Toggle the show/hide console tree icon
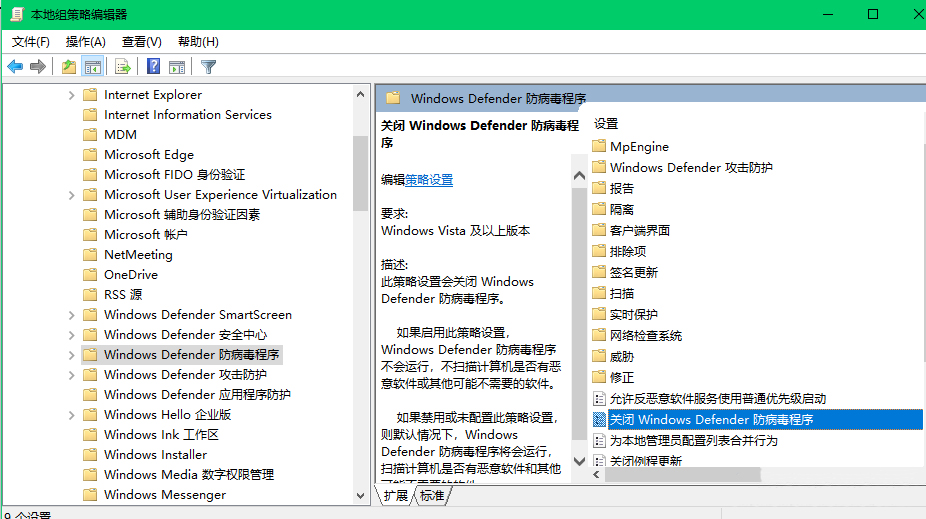 [x=93, y=67]
